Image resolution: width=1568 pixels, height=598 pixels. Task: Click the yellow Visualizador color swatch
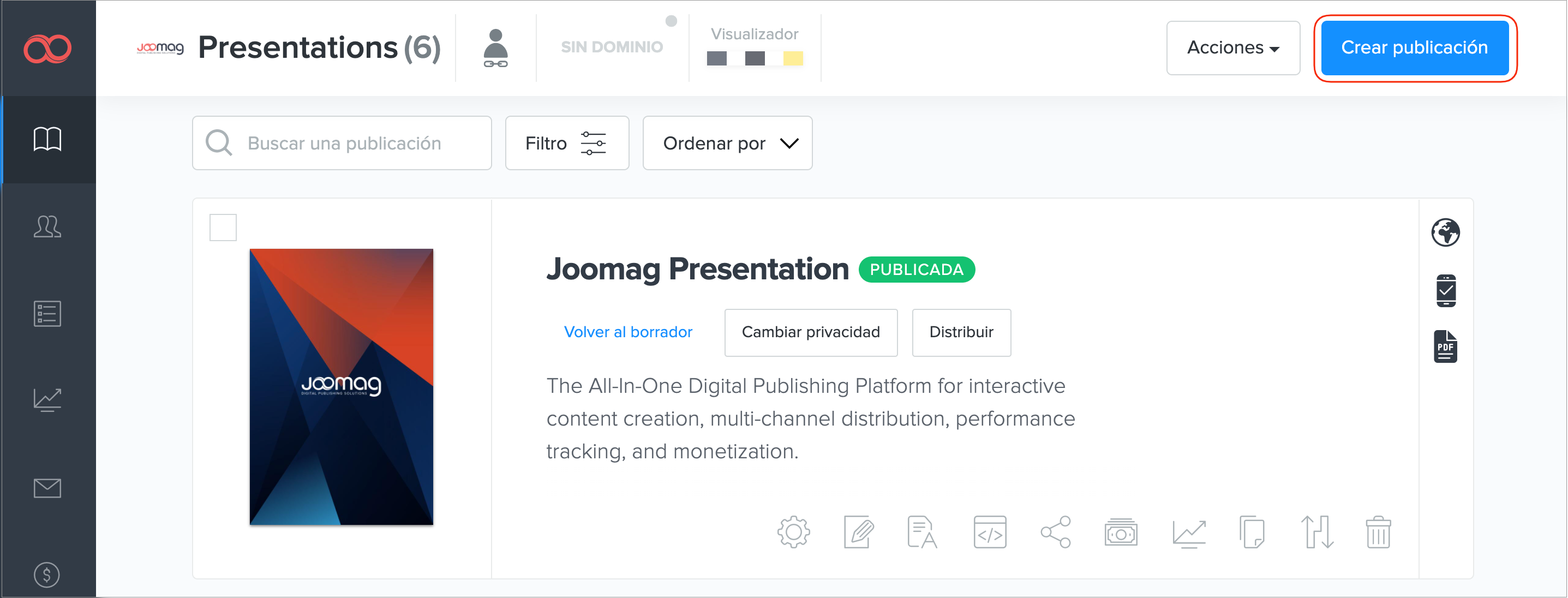coord(792,58)
